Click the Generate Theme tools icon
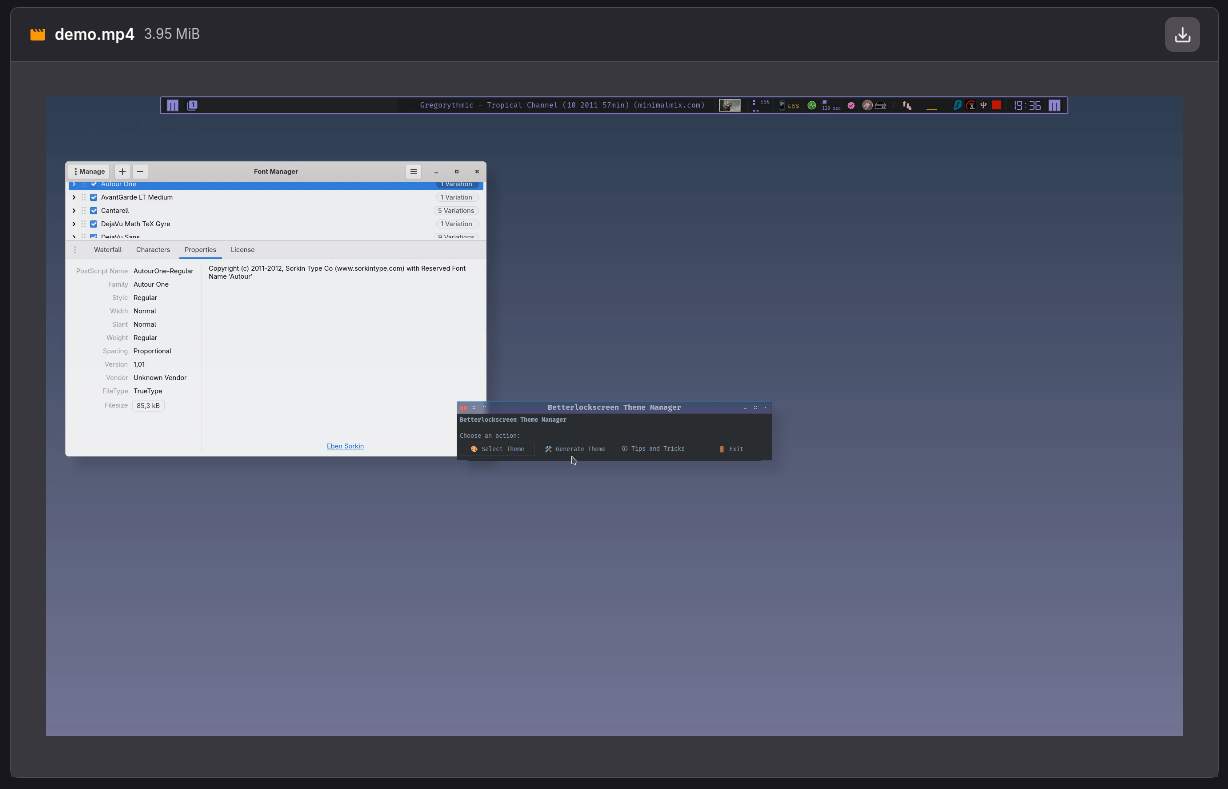1228x789 pixels. tap(548, 449)
